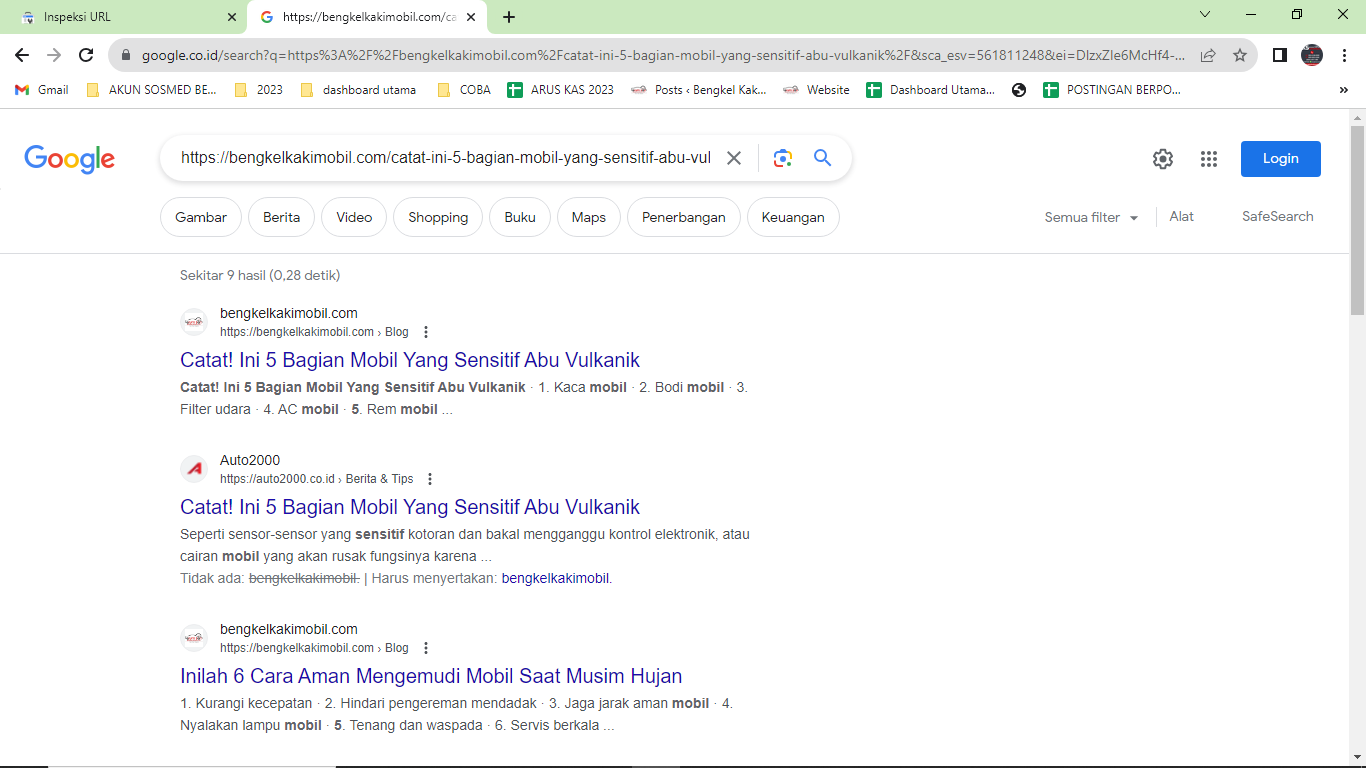Open POSTINGAN BERPO bookmark
Image resolution: width=1366 pixels, height=768 pixels.
point(1112,90)
